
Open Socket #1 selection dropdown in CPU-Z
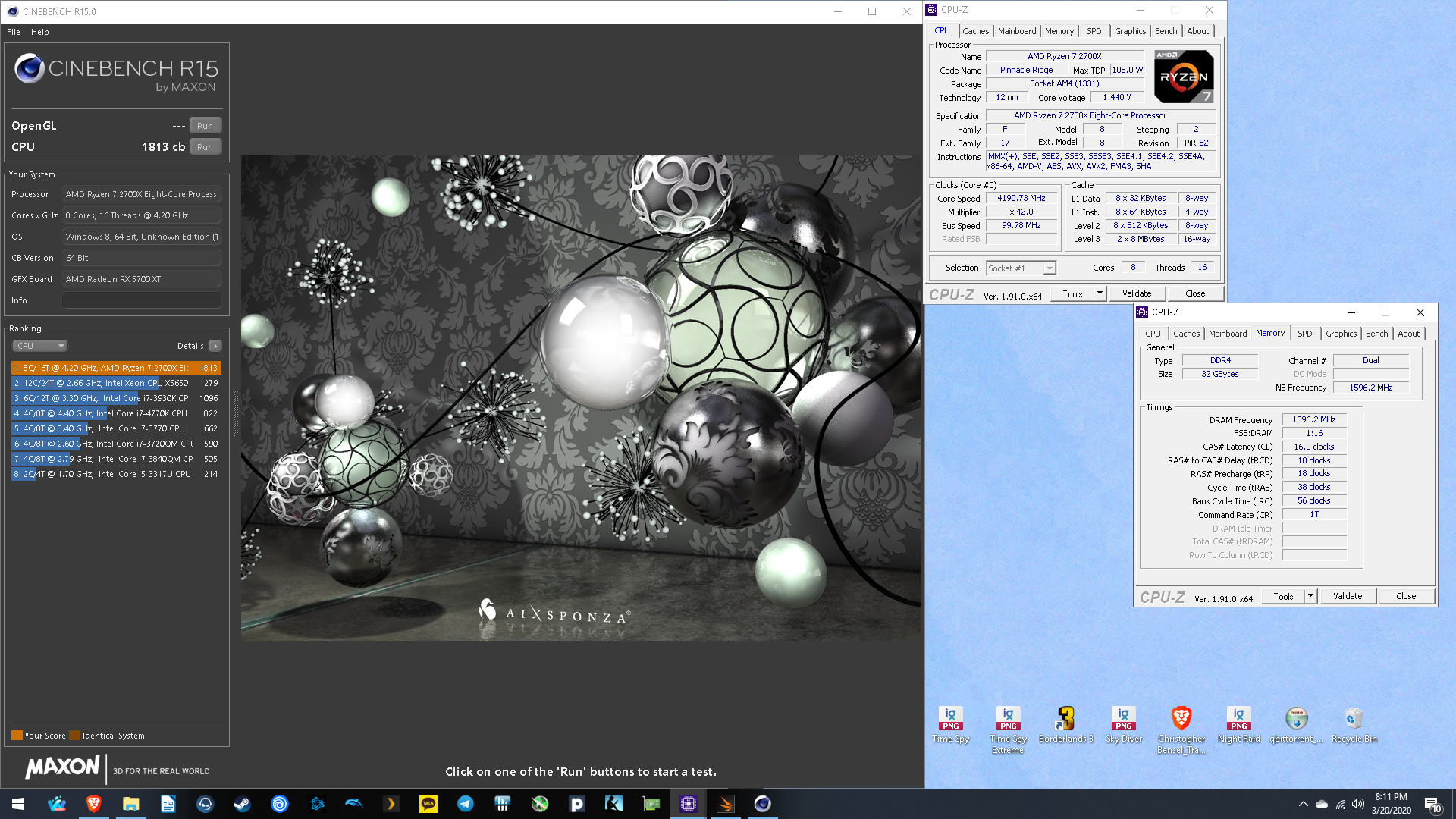point(1021,268)
